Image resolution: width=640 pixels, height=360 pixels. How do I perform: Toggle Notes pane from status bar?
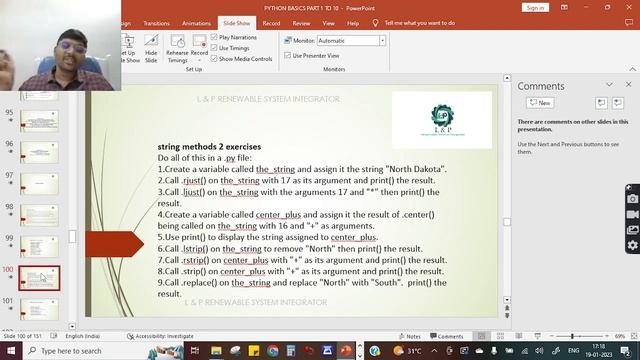[410, 336]
